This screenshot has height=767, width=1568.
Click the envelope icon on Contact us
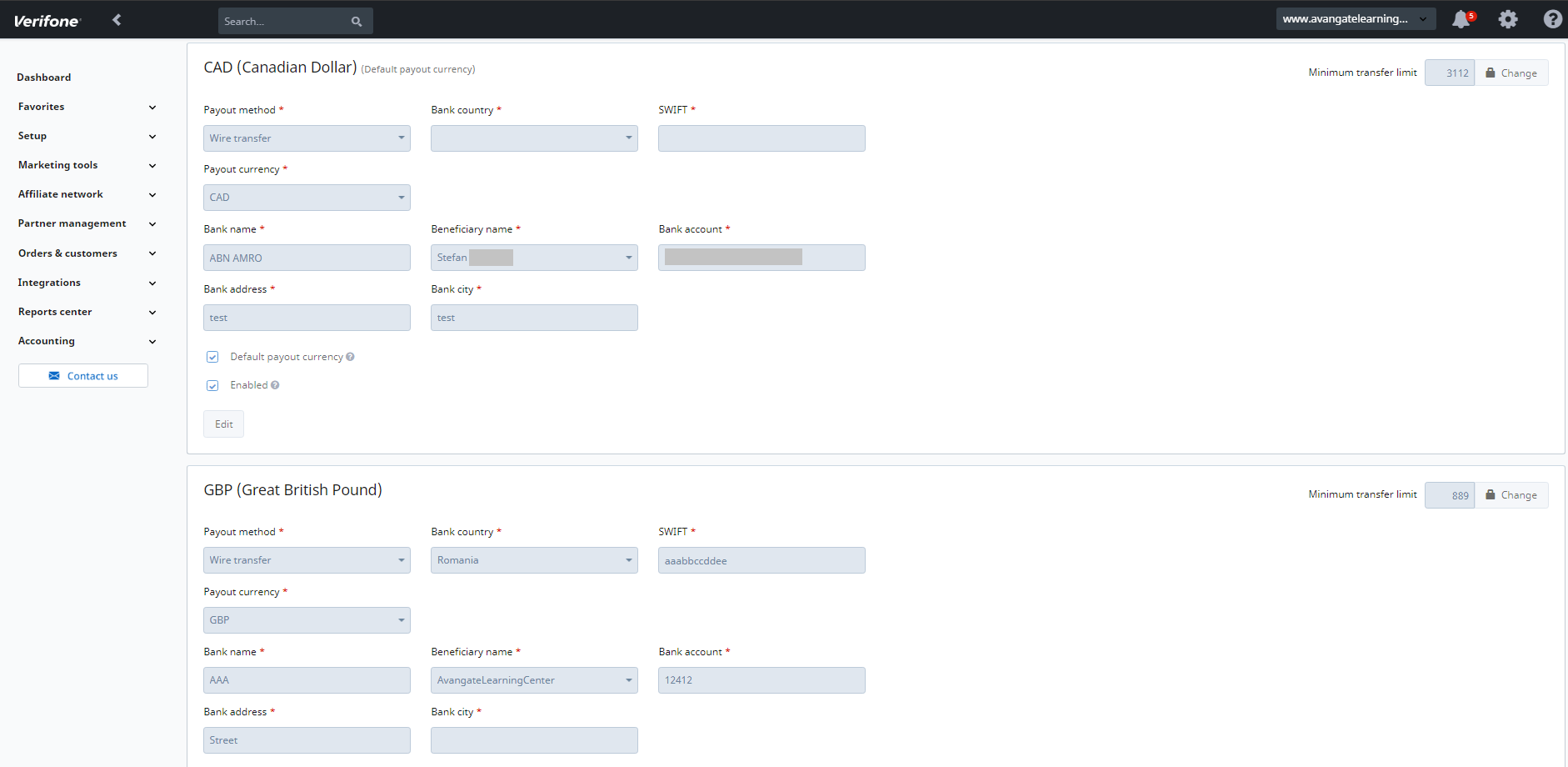(54, 375)
